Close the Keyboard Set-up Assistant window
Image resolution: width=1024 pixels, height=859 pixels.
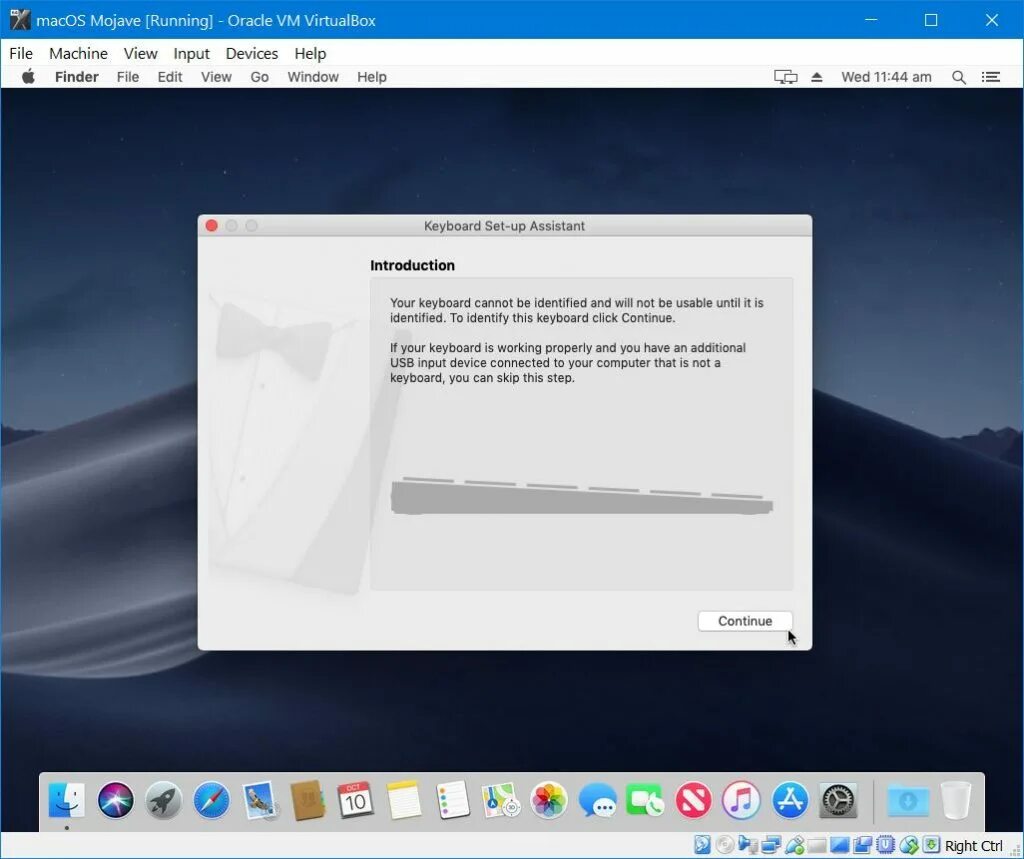click(x=212, y=225)
